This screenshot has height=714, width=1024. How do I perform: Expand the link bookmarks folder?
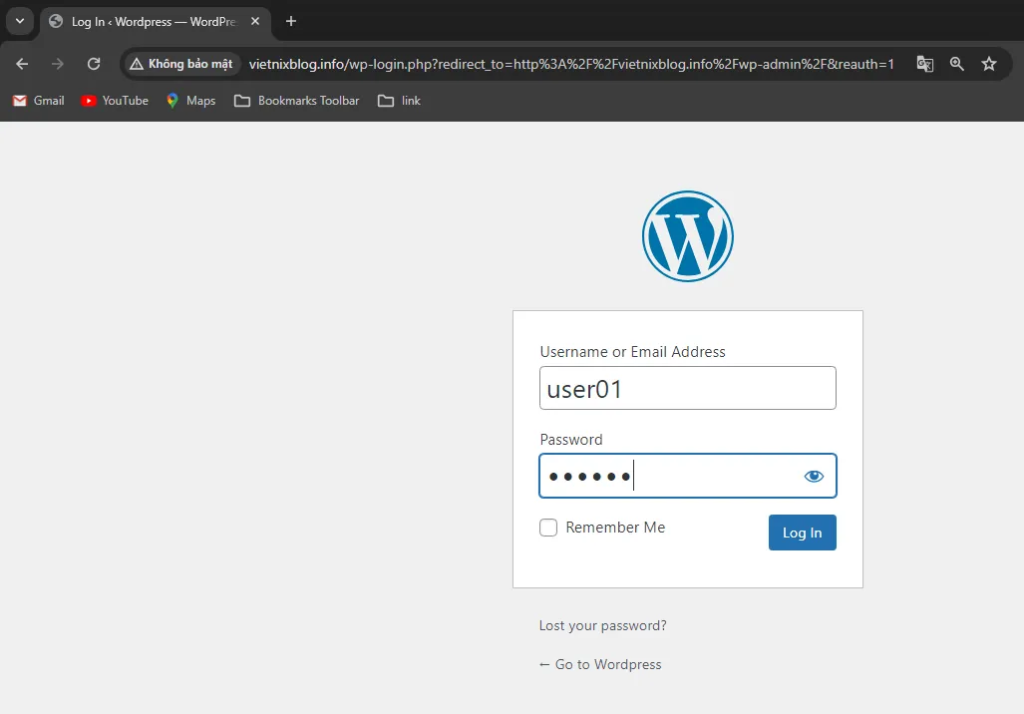(399, 101)
